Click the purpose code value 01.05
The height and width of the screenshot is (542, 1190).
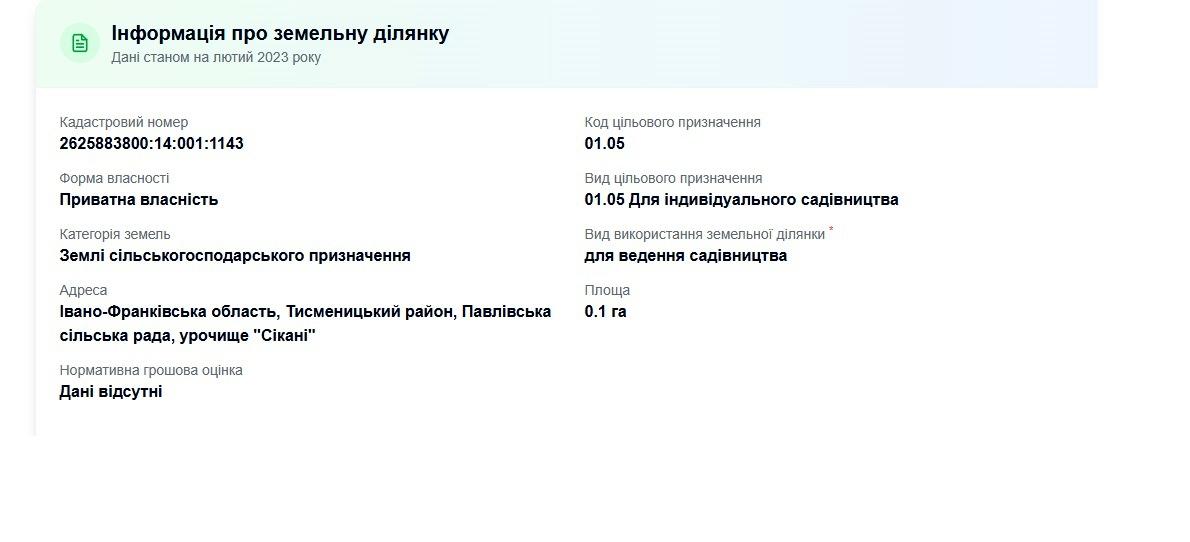click(x=605, y=143)
